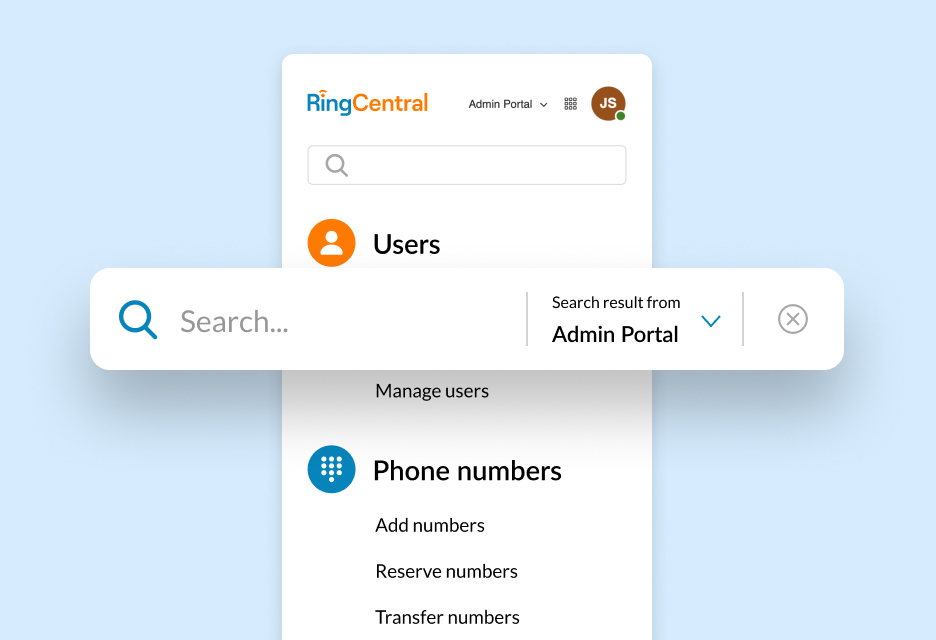Image resolution: width=936 pixels, height=640 pixels.
Task: Click the Admin Portal search bar
Action: [x=466, y=164]
